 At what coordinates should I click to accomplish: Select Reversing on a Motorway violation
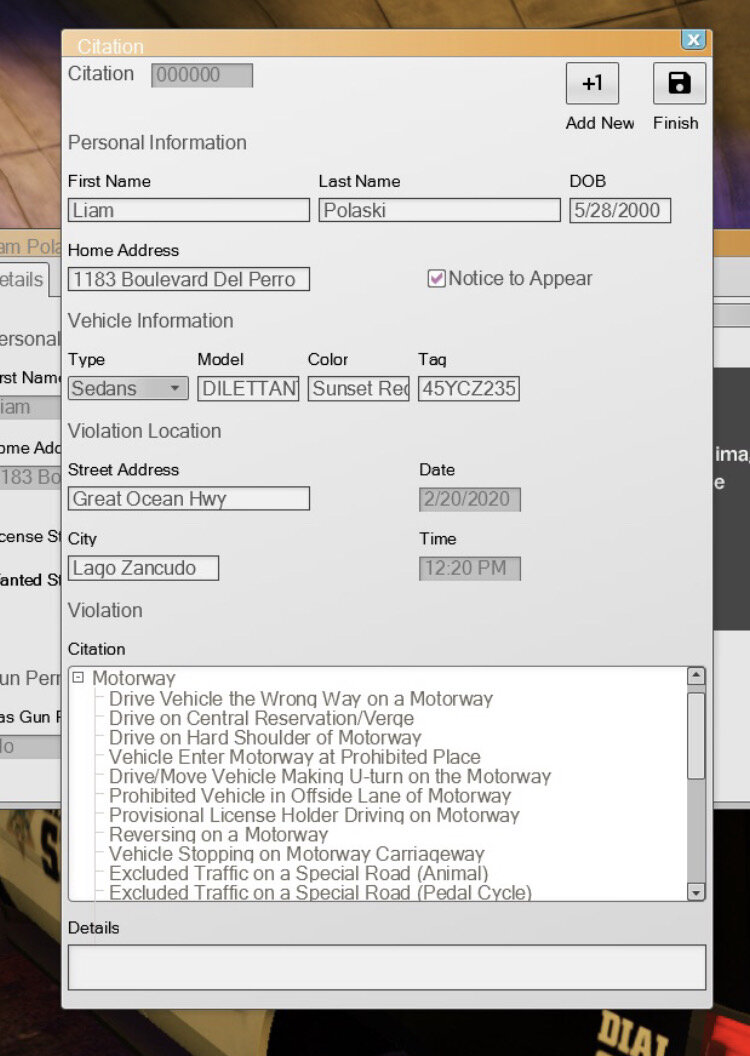(218, 834)
